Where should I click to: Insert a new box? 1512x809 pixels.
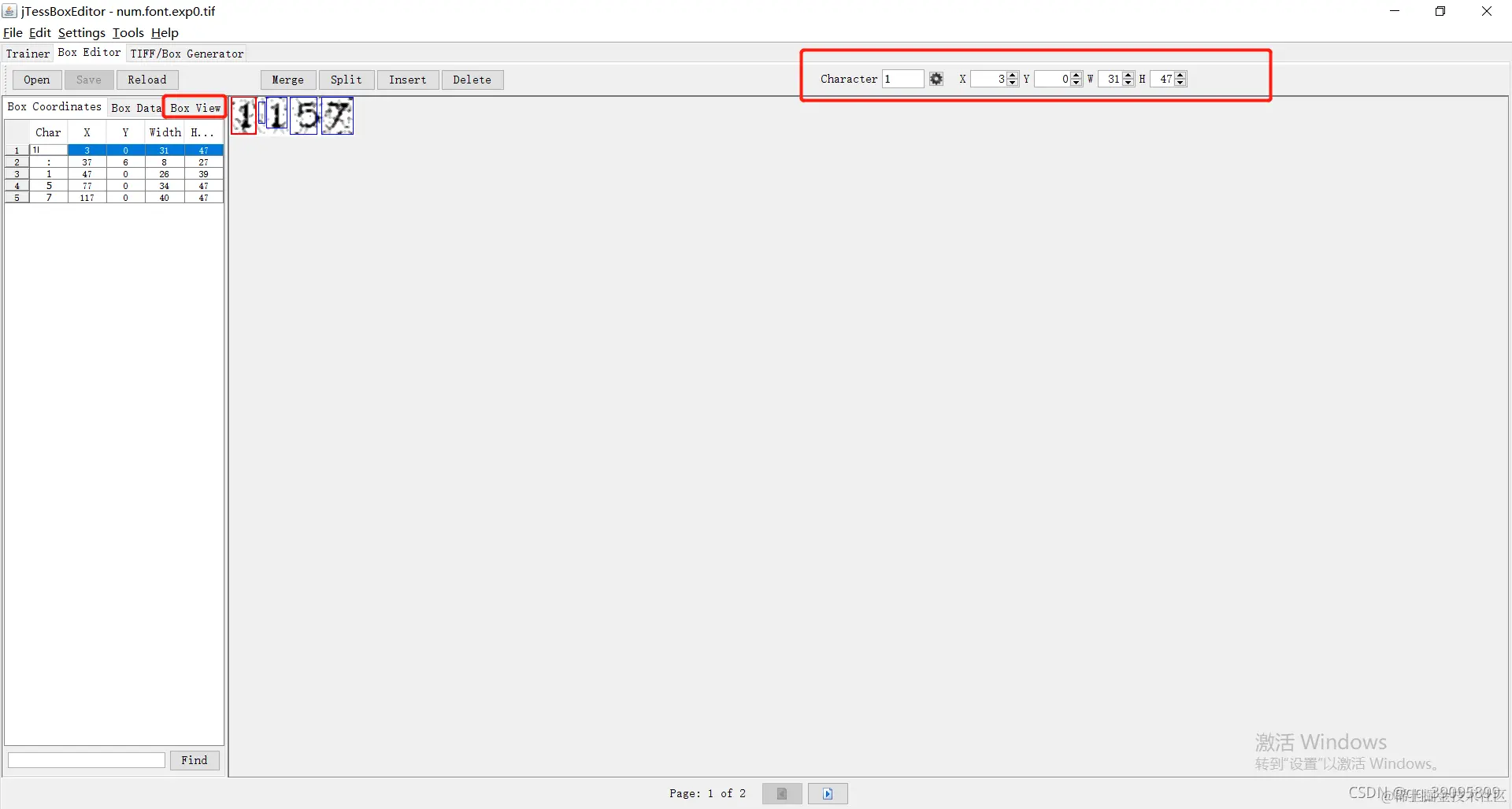coord(408,80)
